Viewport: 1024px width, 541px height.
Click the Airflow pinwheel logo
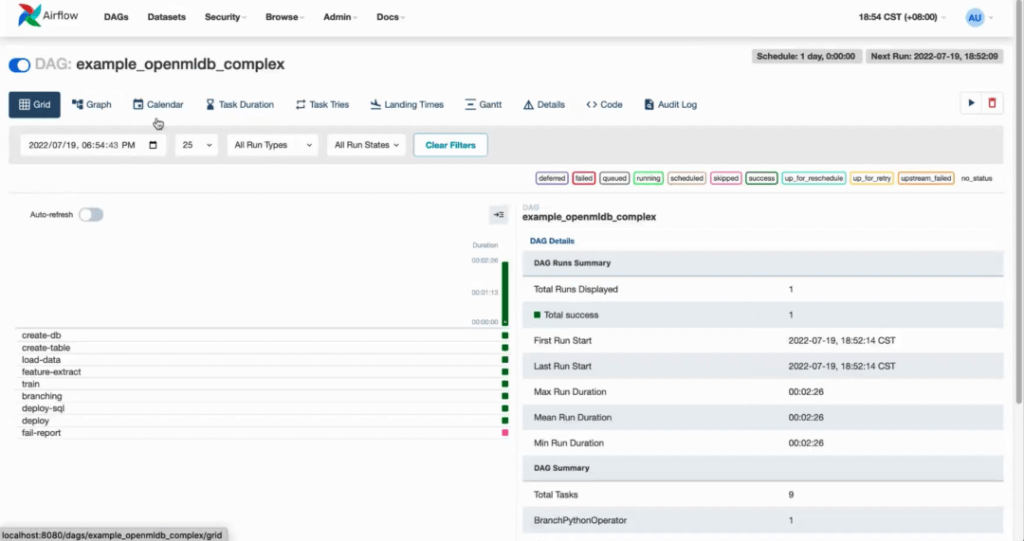point(29,15)
